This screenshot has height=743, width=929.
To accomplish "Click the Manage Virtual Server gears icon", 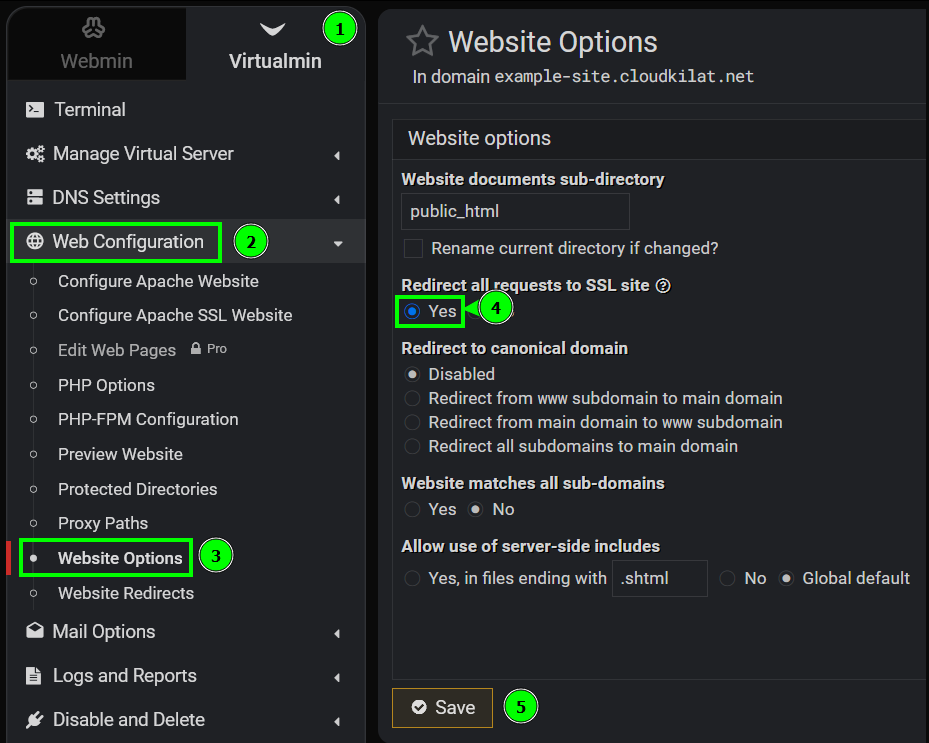I will [x=35, y=154].
